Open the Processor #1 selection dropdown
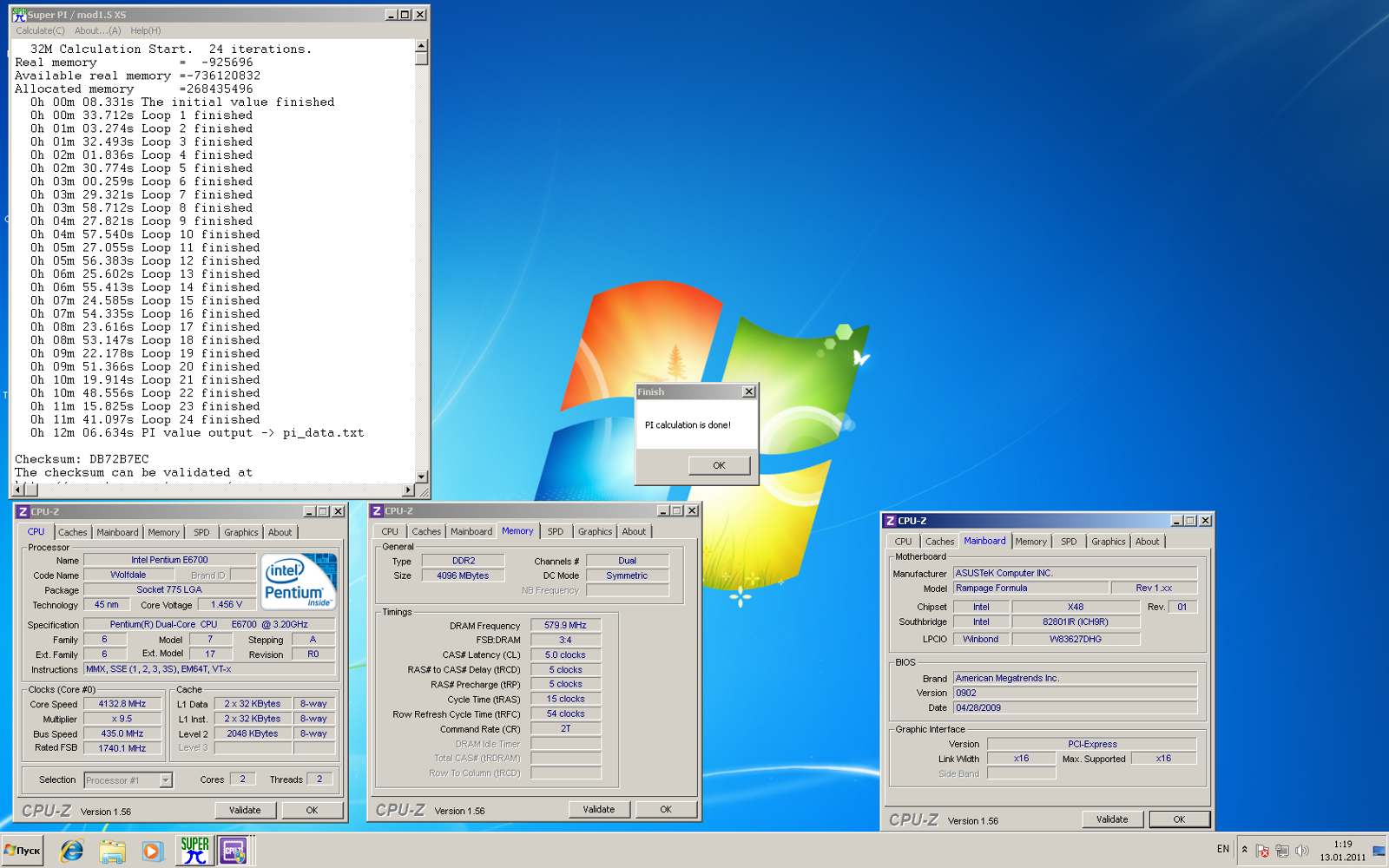This screenshot has width=1389, height=868. pyautogui.click(x=128, y=780)
